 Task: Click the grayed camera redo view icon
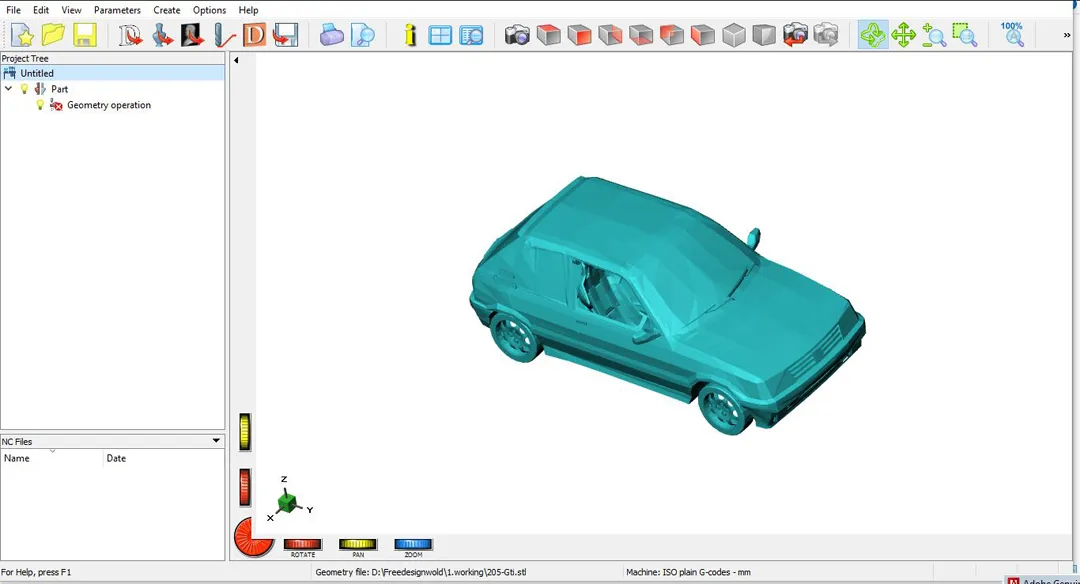(x=826, y=34)
